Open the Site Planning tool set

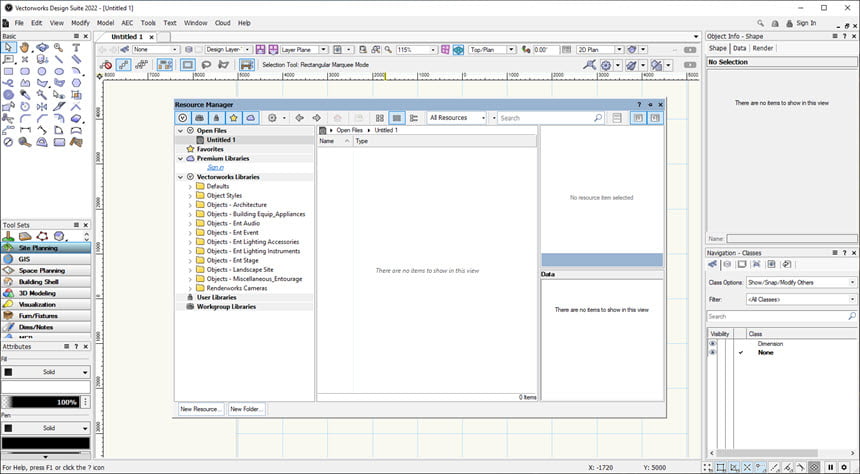pyautogui.click(x=46, y=248)
